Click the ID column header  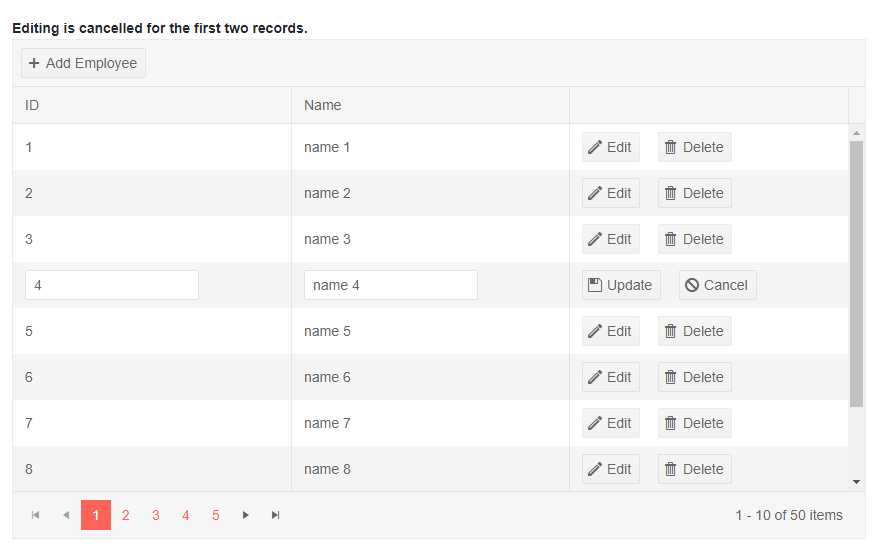coord(32,105)
